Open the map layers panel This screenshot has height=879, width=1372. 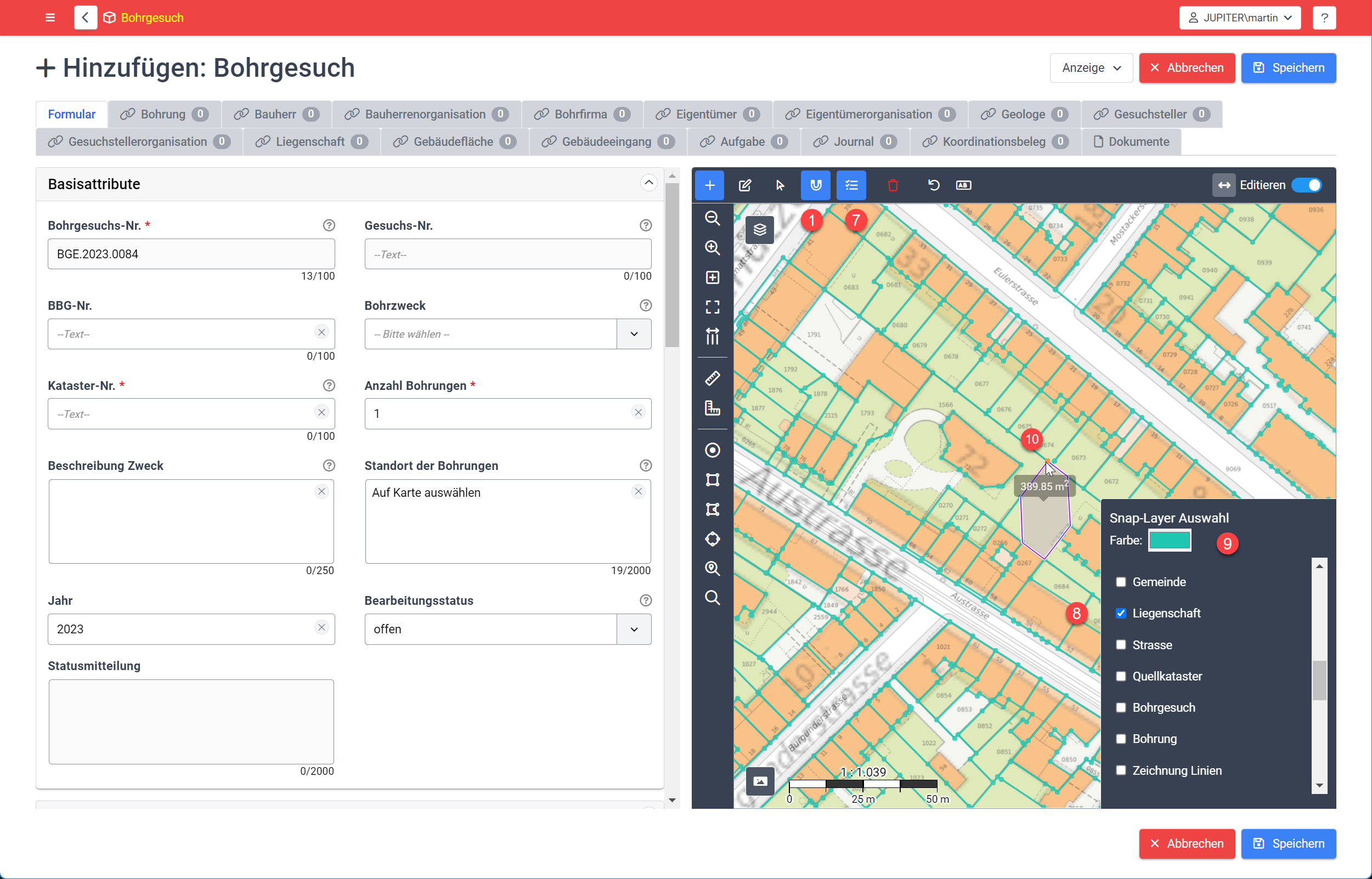pos(759,229)
